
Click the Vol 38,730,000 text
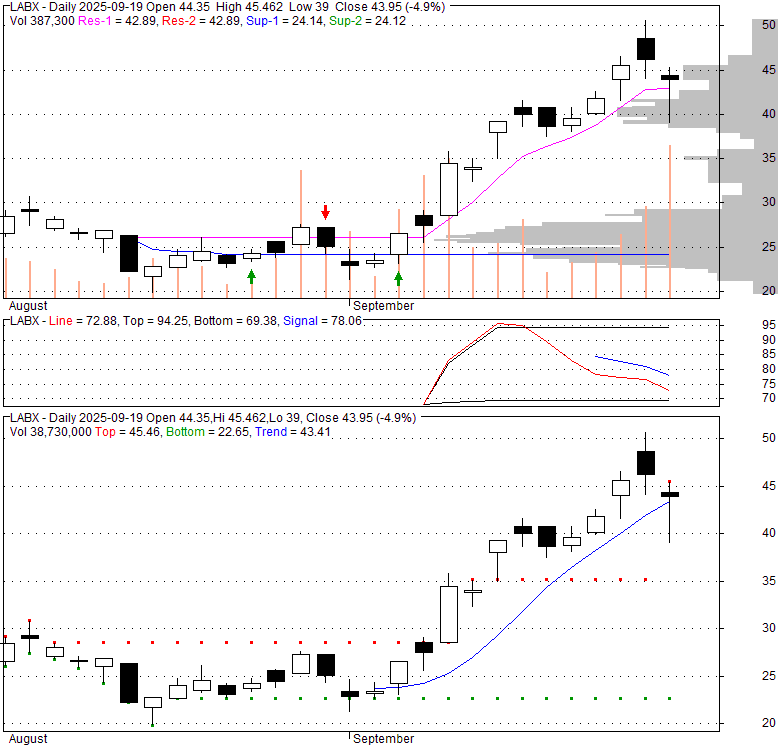coord(51,432)
